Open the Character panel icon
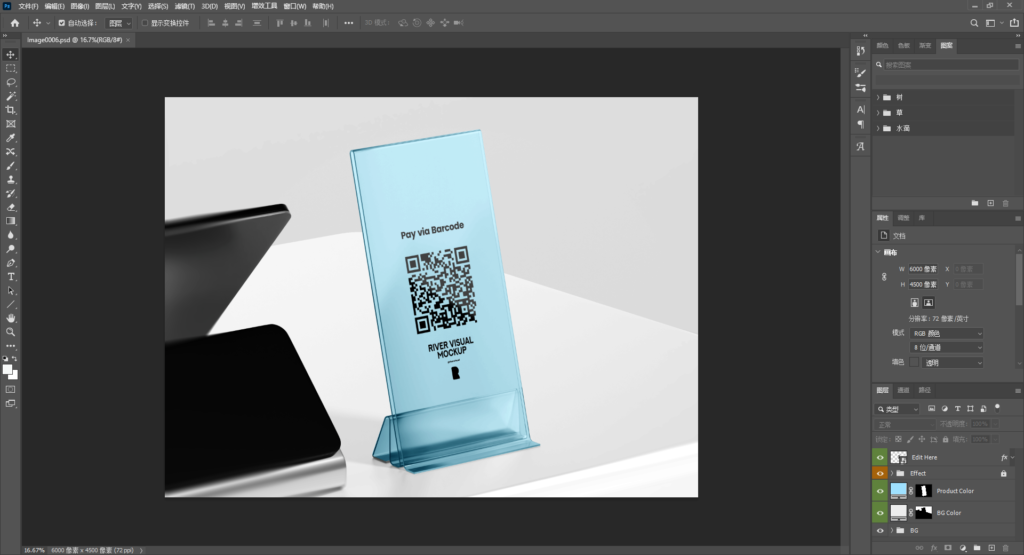The height and width of the screenshot is (555, 1024). click(861, 109)
